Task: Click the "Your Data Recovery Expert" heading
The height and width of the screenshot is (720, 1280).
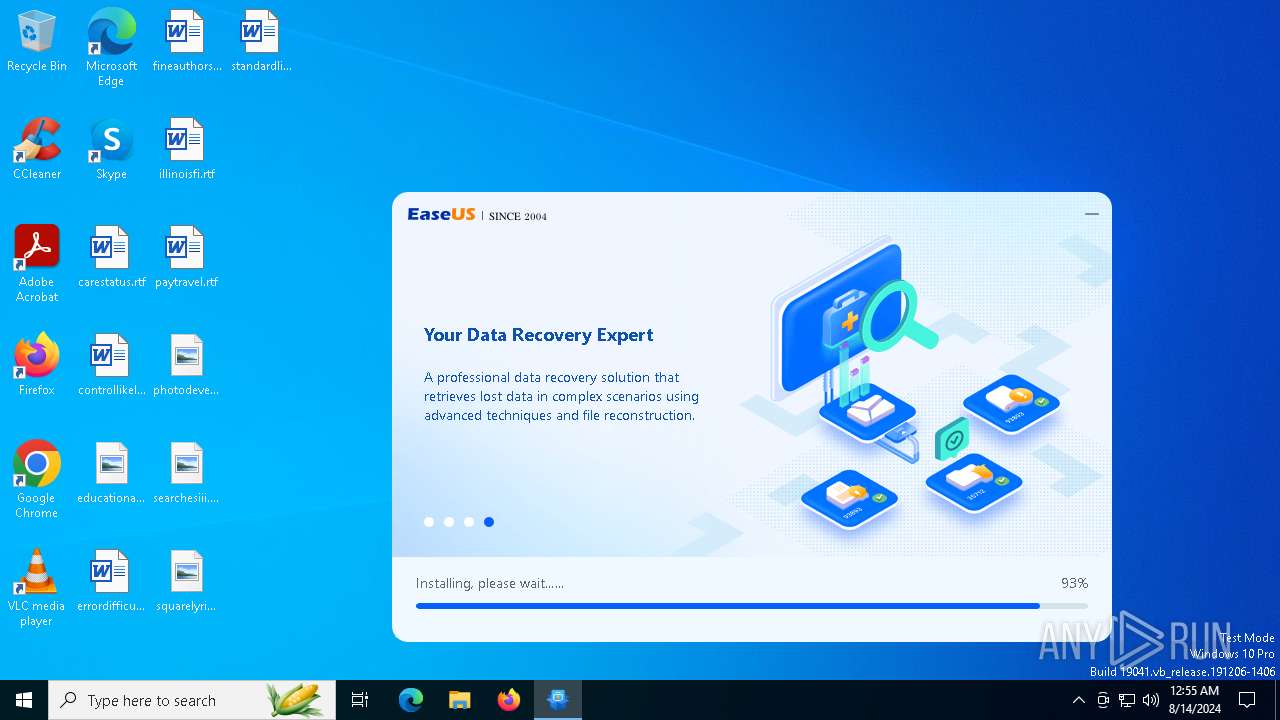Action: (539, 335)
